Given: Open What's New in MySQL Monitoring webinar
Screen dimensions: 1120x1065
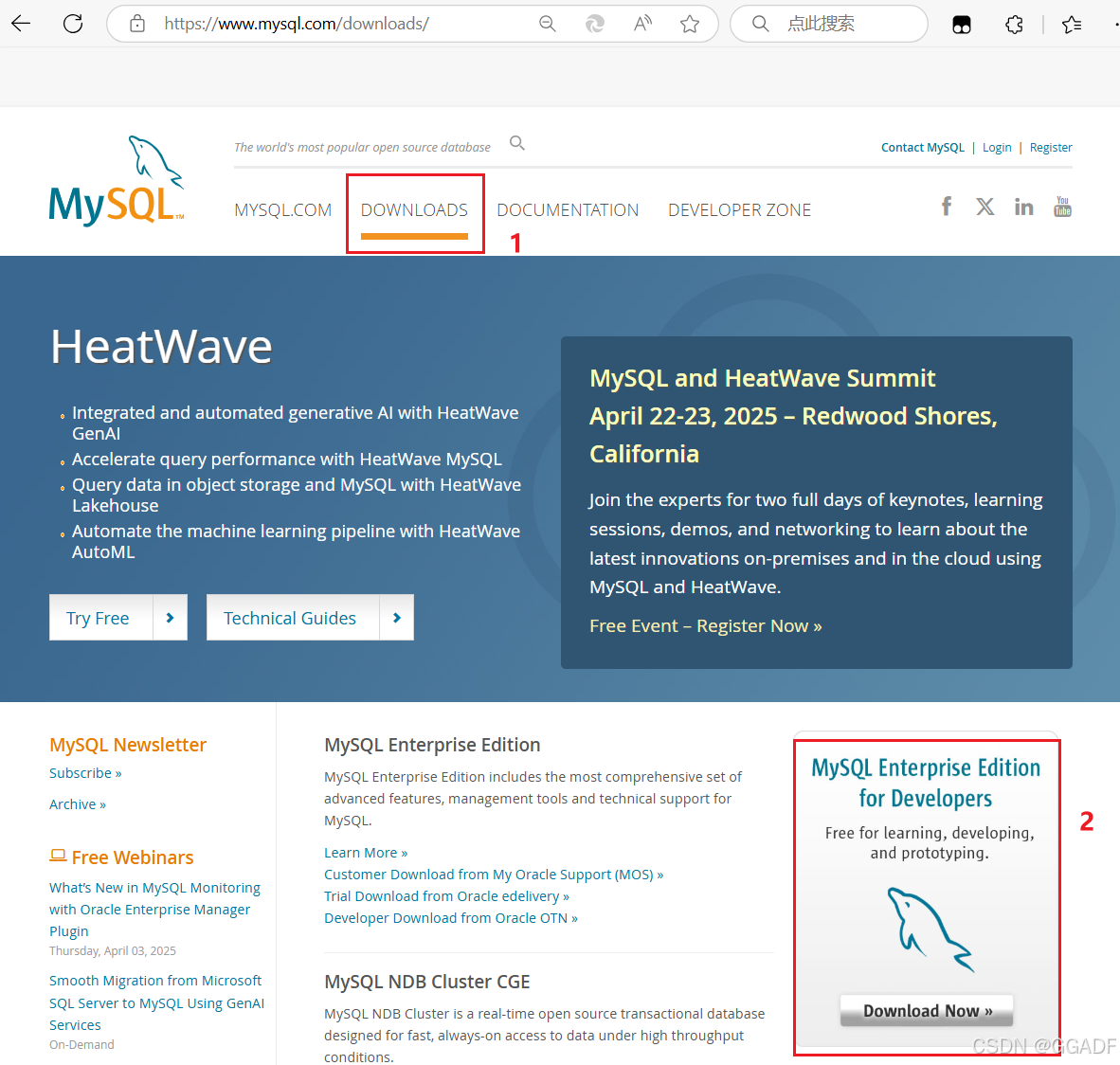Looking at the screenshot, I should pyautogui.click(x=154, y=910).
